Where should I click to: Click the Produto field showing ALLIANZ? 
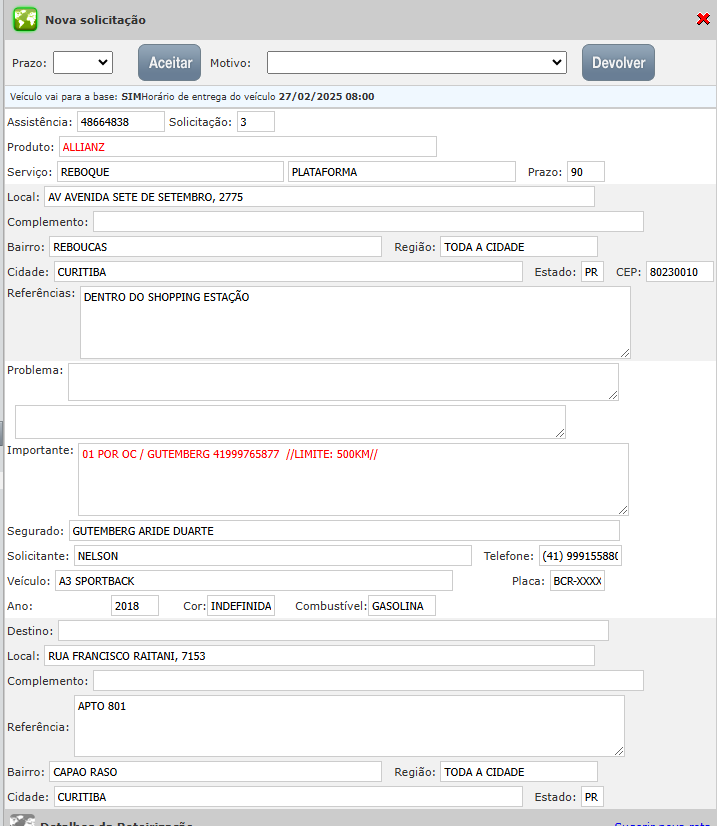pos(247,147)
